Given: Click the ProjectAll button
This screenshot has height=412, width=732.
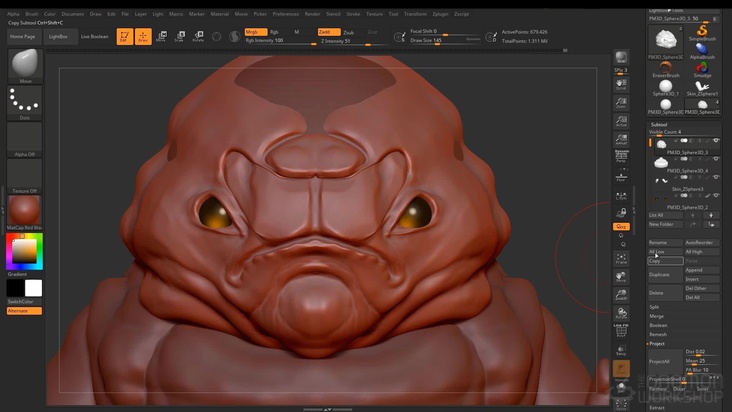Looking at the screenshot, I should coord(665,361).
